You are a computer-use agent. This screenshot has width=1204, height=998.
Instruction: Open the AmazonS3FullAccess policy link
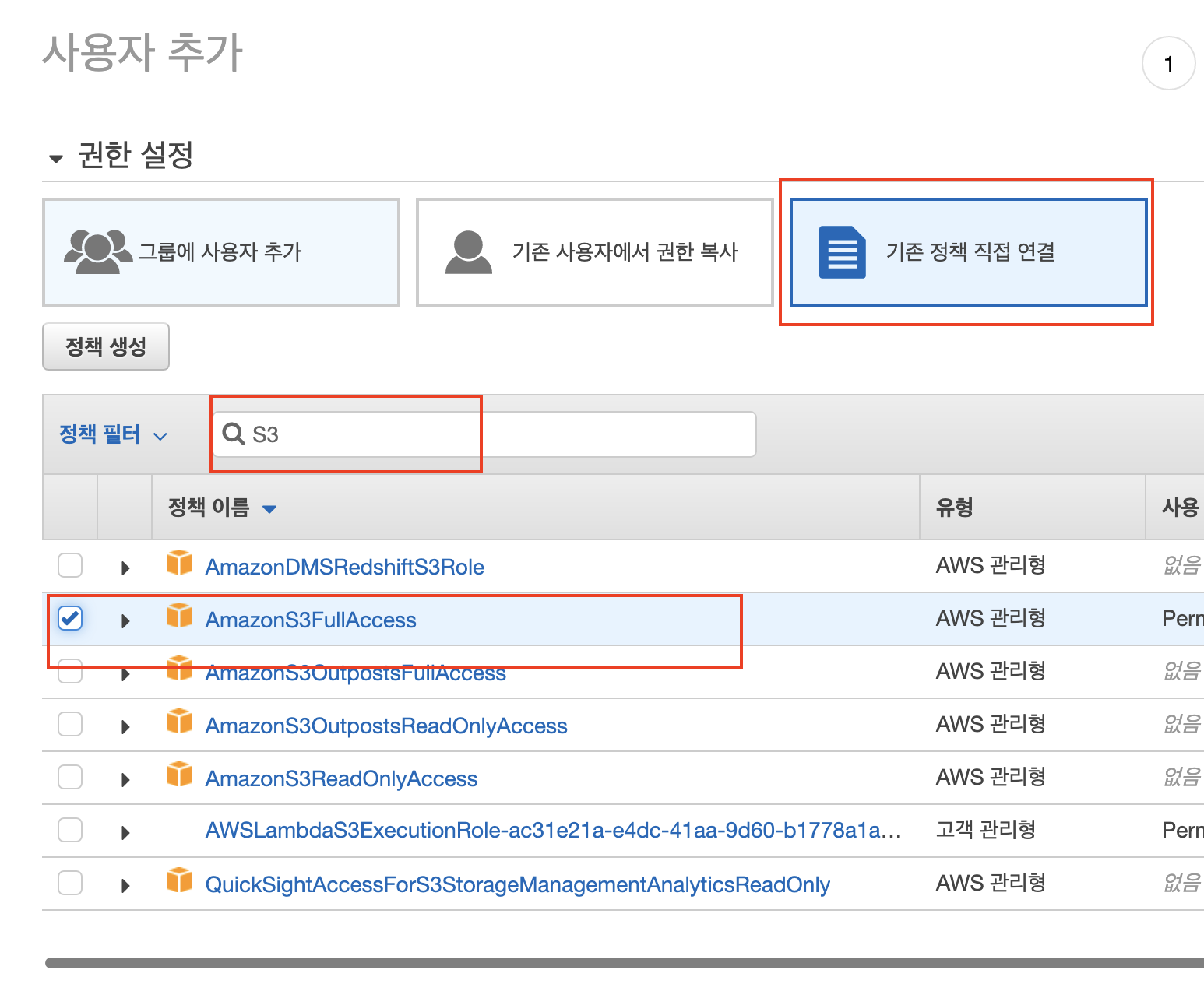(311, 620)
